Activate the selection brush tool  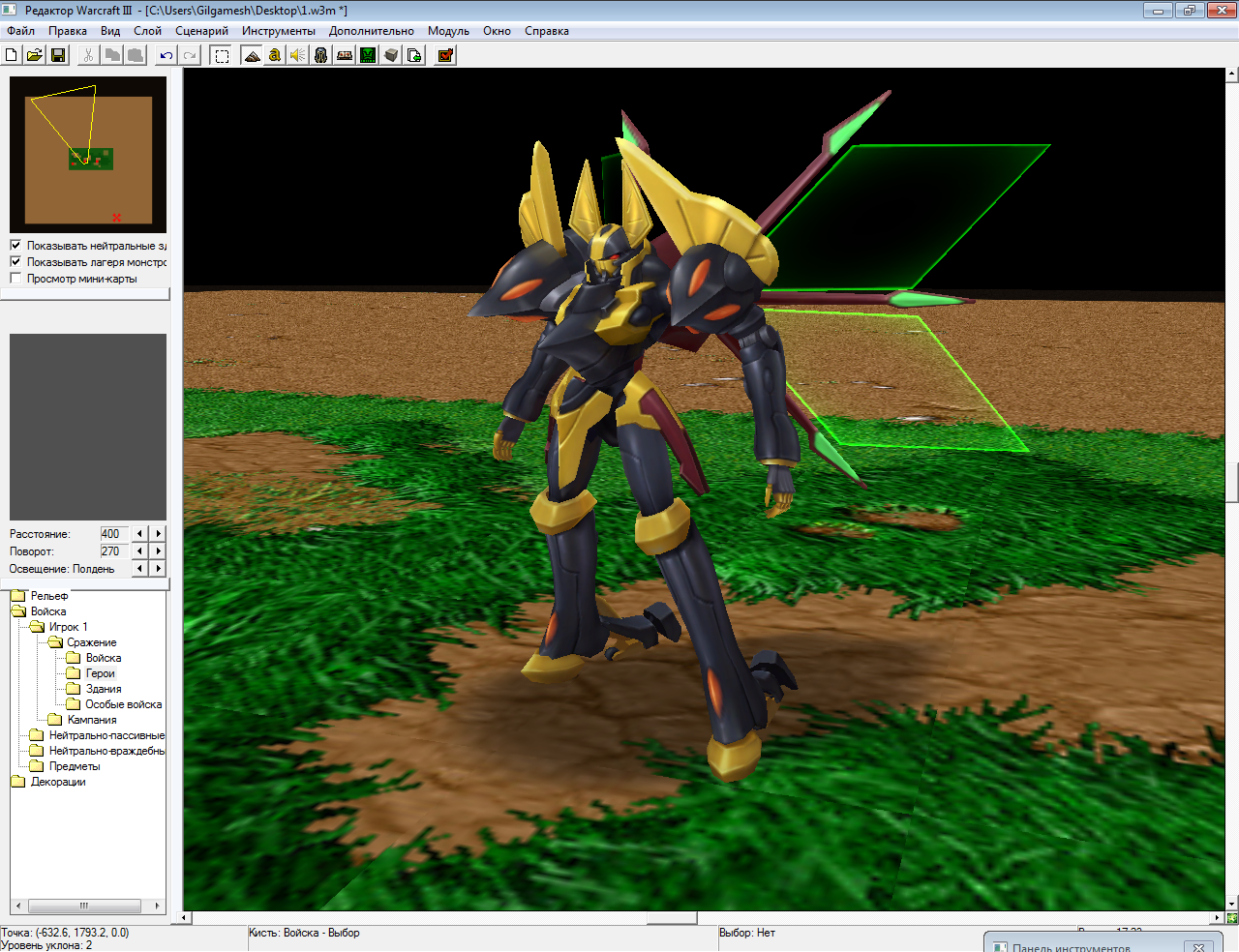pos(222,55)
